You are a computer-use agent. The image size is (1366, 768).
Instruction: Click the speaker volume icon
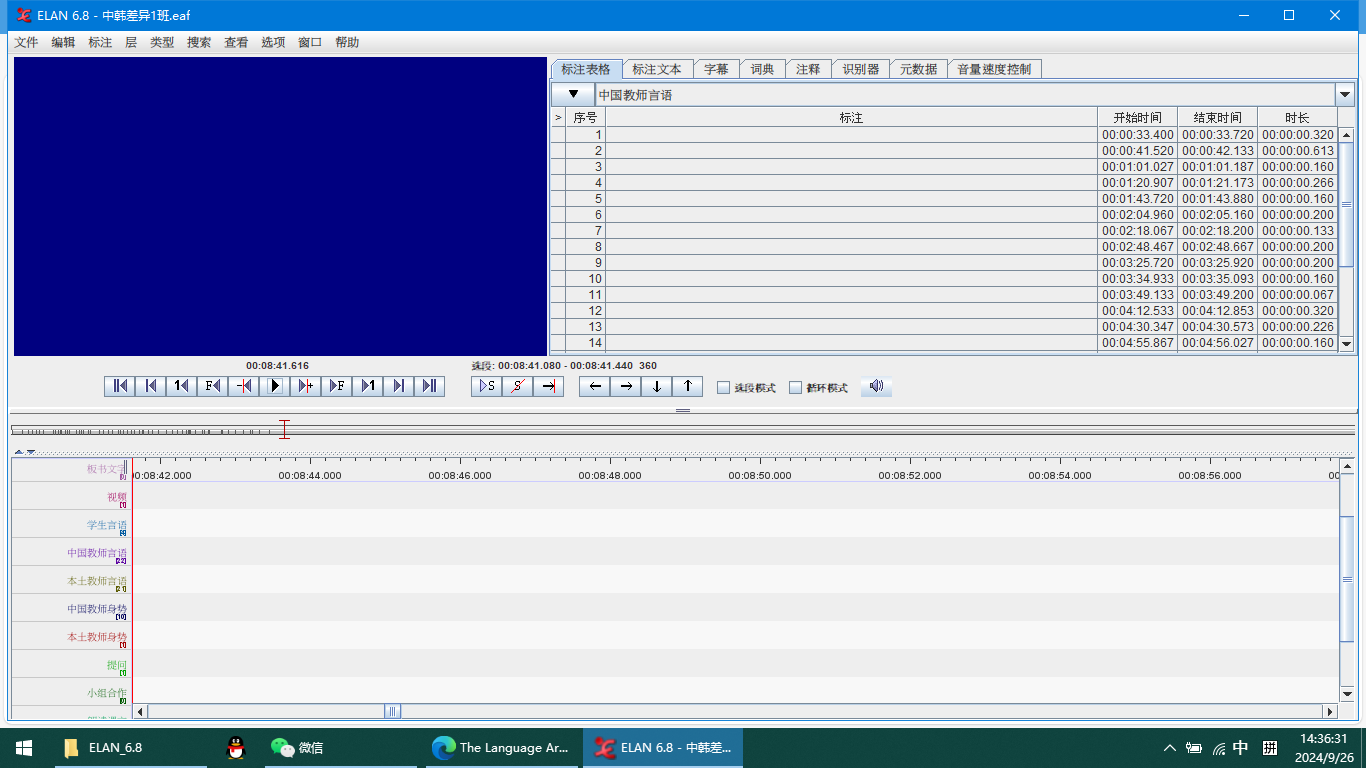[876, 386]
